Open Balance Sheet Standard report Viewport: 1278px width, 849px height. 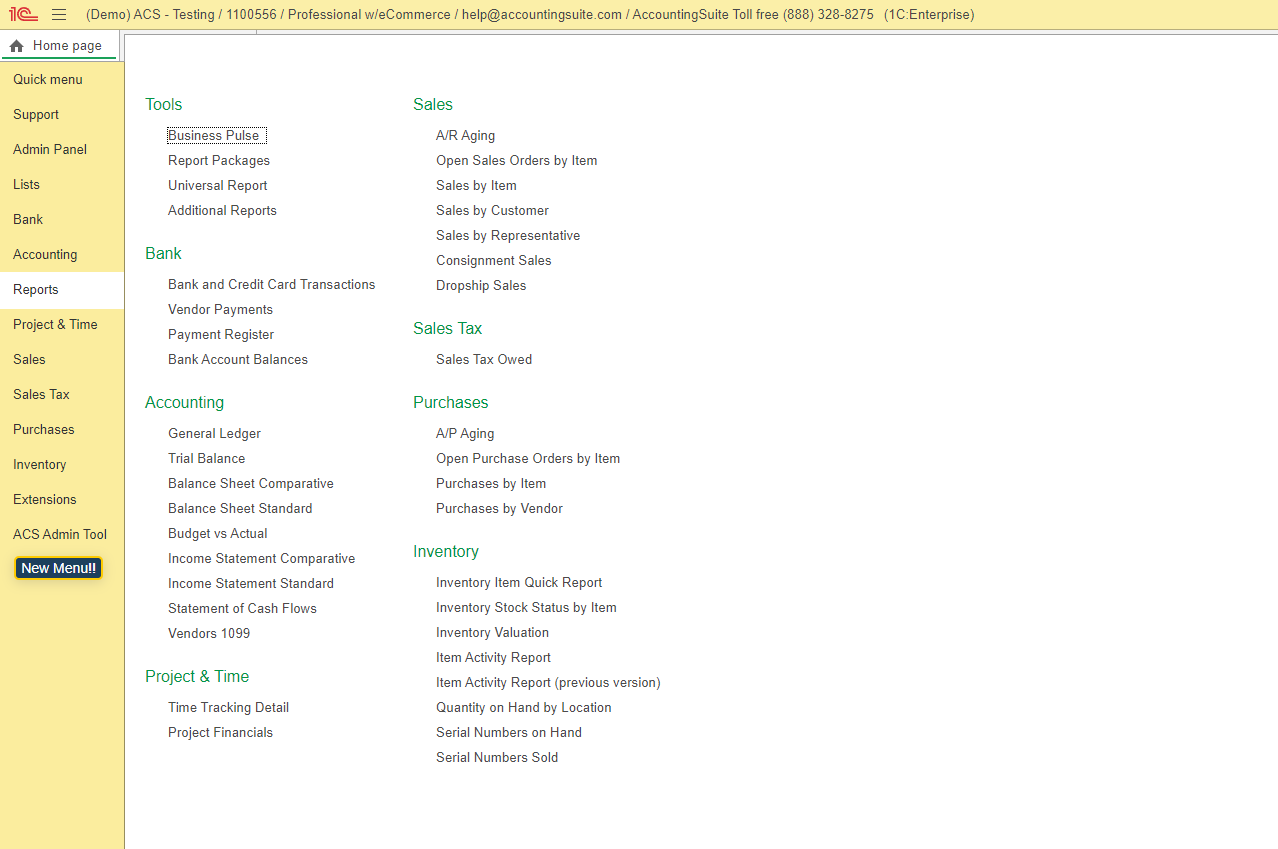coord(240,509)
